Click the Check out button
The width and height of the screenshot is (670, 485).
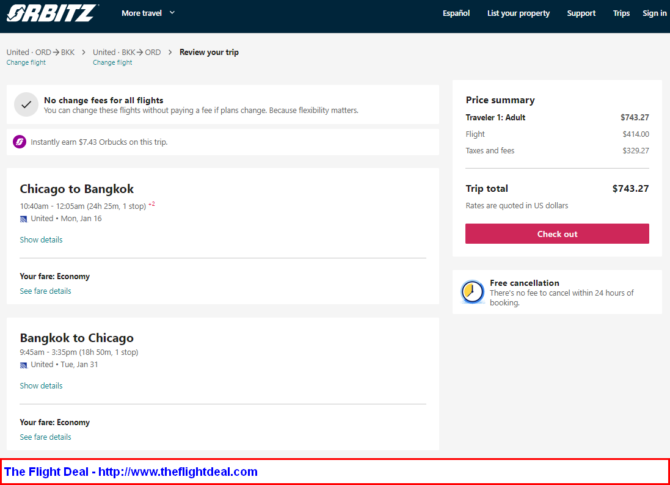[557, 234]
